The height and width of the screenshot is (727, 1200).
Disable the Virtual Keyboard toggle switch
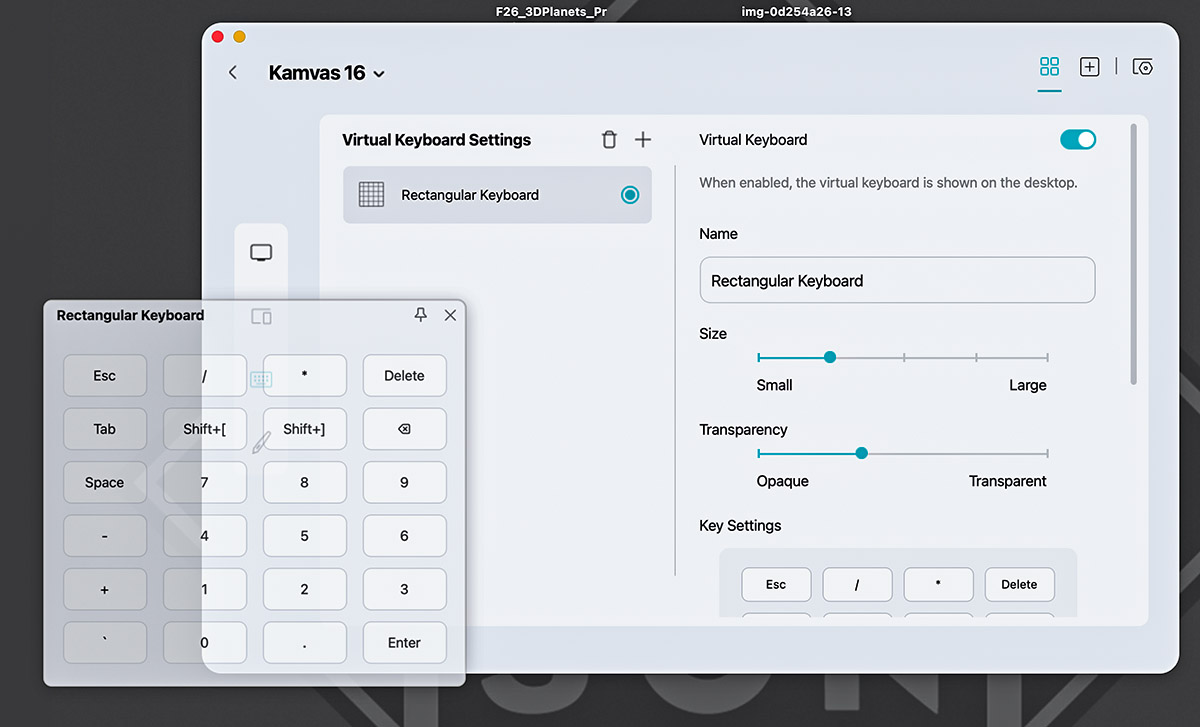coord(1078,140)
